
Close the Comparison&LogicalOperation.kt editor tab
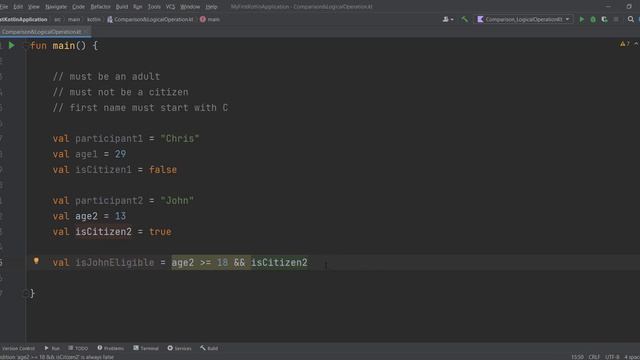(x=86, y=31)
